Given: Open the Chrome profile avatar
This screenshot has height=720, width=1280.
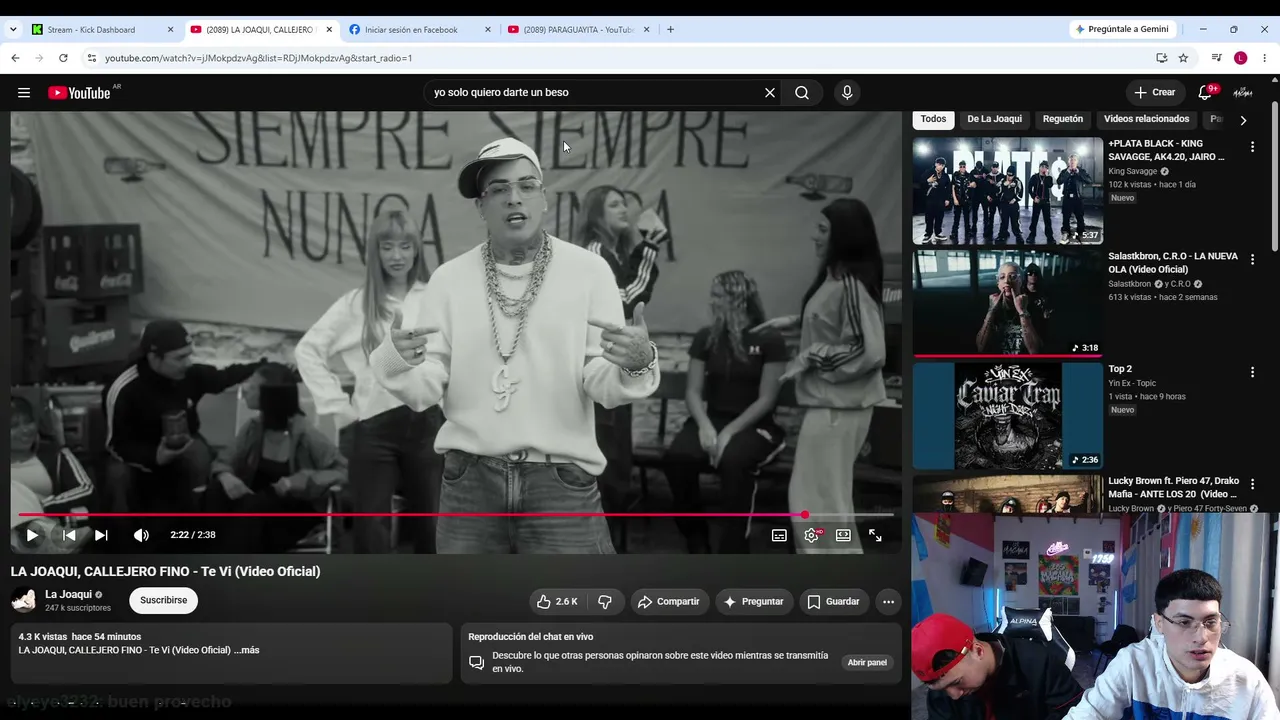Looking at the screenshot, I should (x=1241, y=58).
